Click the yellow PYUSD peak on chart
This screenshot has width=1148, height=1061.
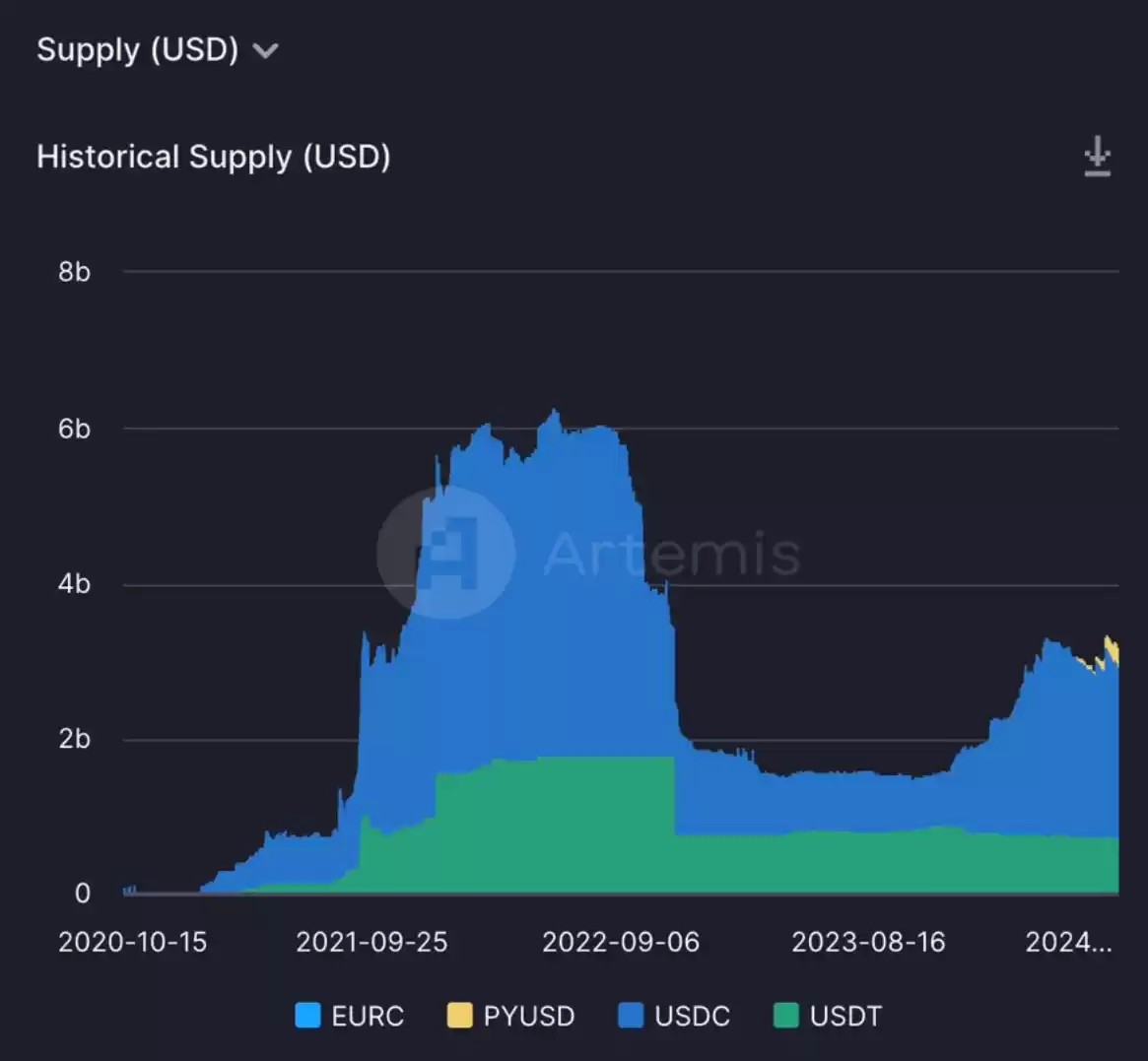(1111, 647)
